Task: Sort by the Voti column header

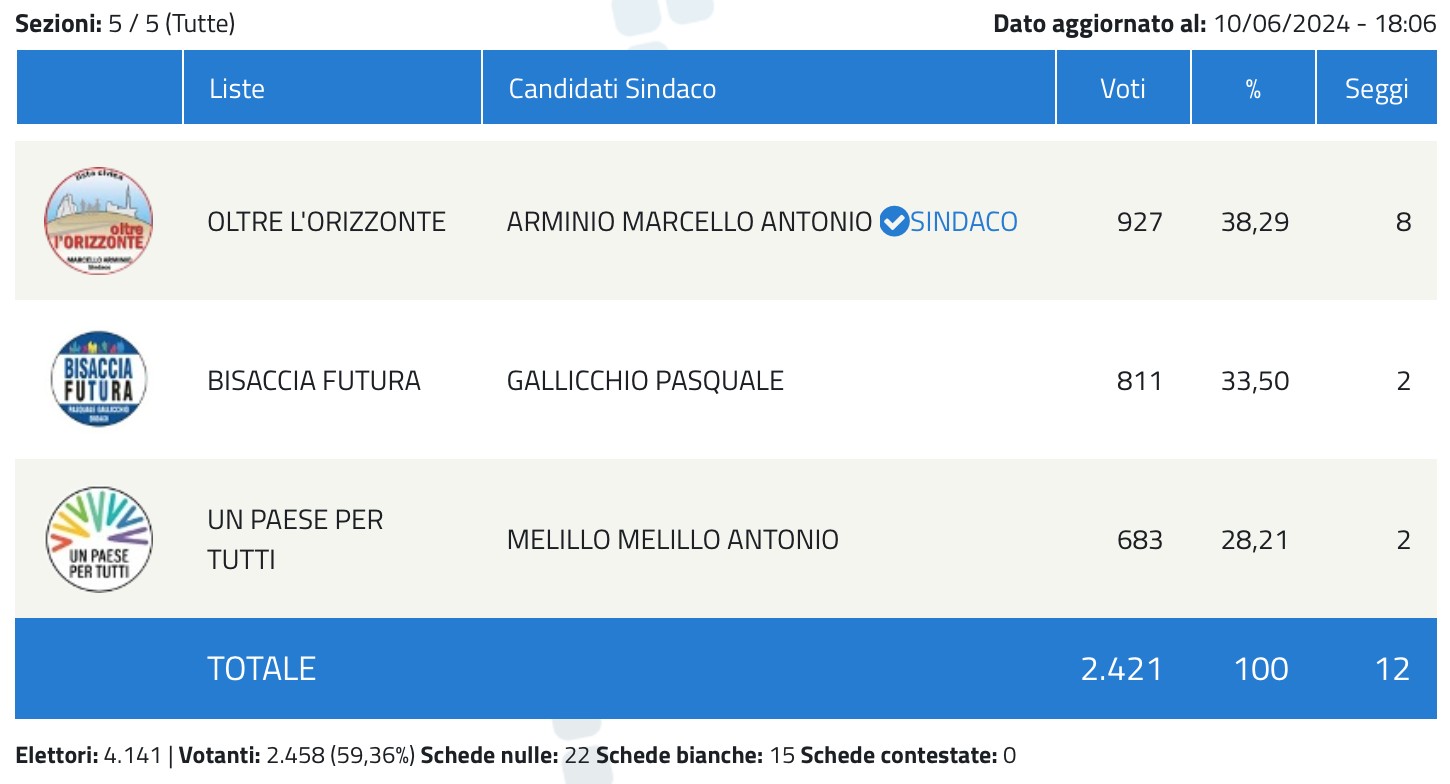Action: tap(1123, 88)
